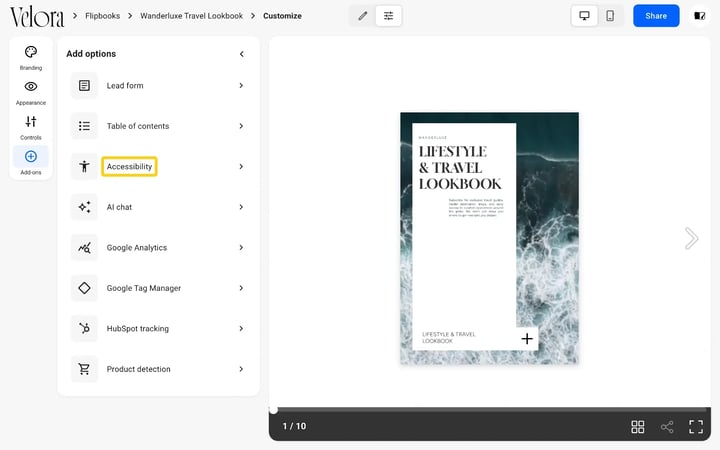Click the Google Tag Manager diamond icon
Image resolution: width=720 pixels, height=450 pixels.
tap(84, 288)
